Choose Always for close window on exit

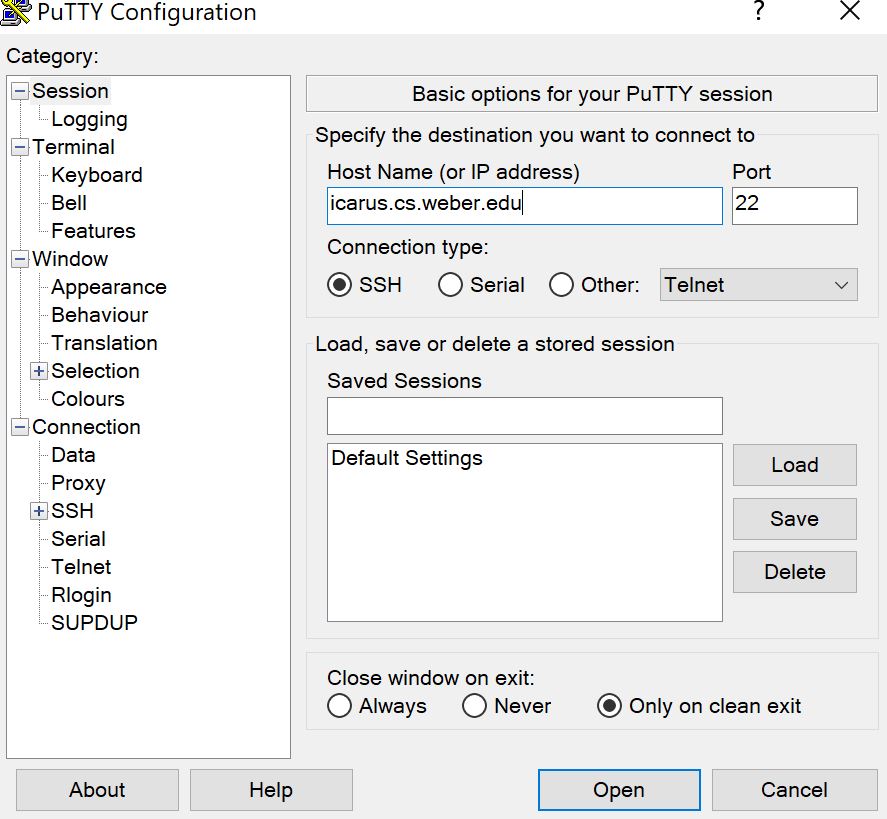coord(340,706)
